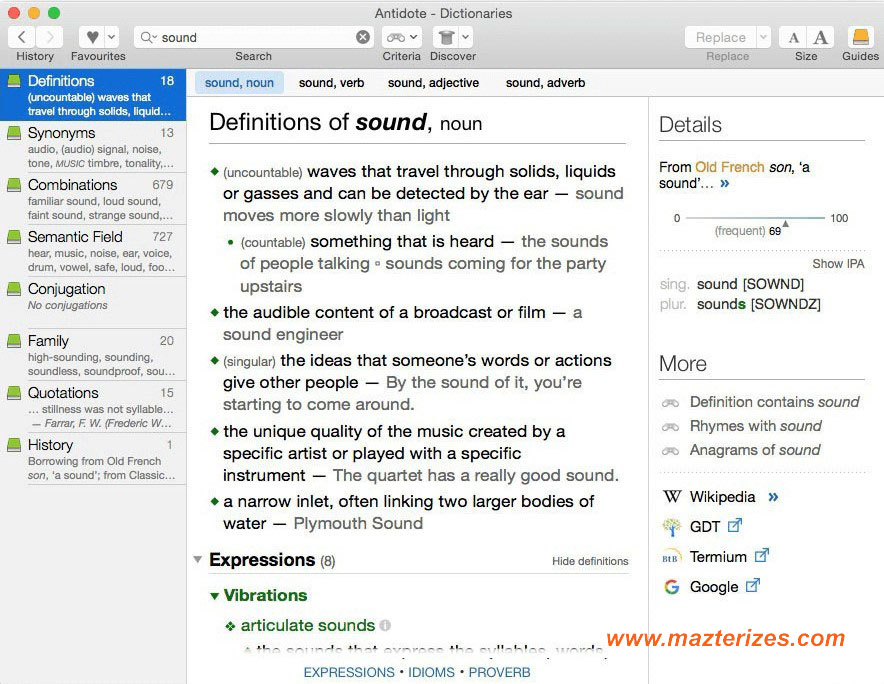Image resolution: width=884 pixels, height=684 pixels.
Task: Click Quotations green book icon
Action: (14, 392)
